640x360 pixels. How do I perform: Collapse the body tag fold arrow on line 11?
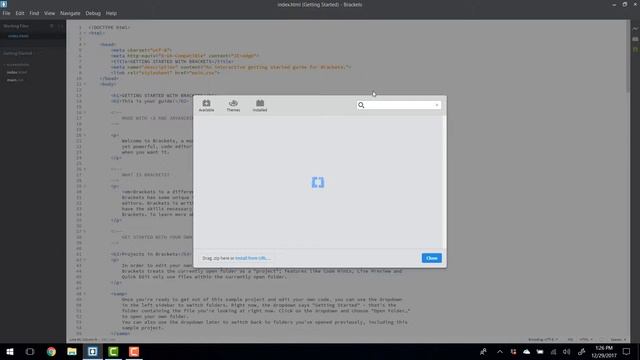85,84
